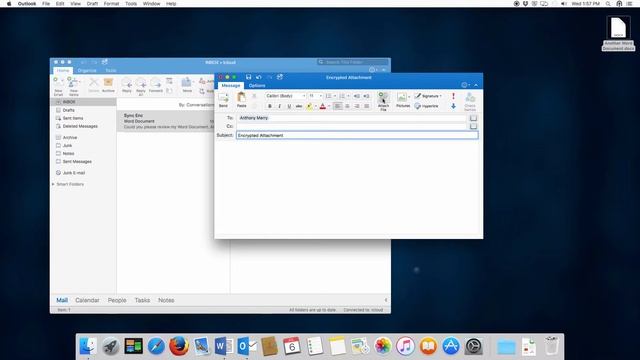Open Notes view in bottom bar
Image resolution: width=640 pixels, height=360 pixels.
click(166, 300)
